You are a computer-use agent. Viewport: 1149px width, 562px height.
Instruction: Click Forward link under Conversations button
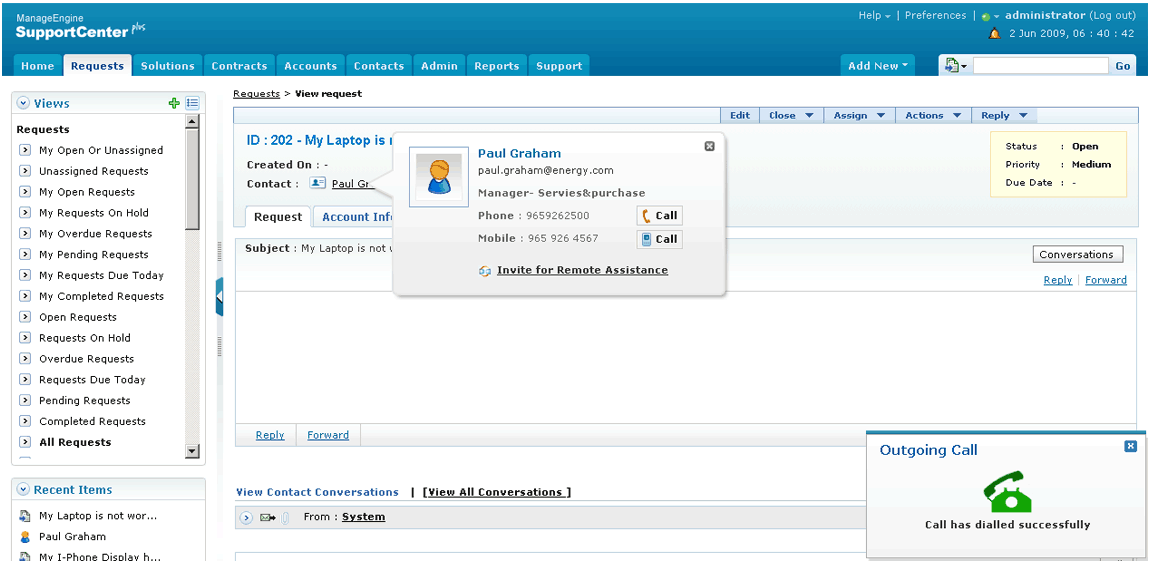(1106, 280)
